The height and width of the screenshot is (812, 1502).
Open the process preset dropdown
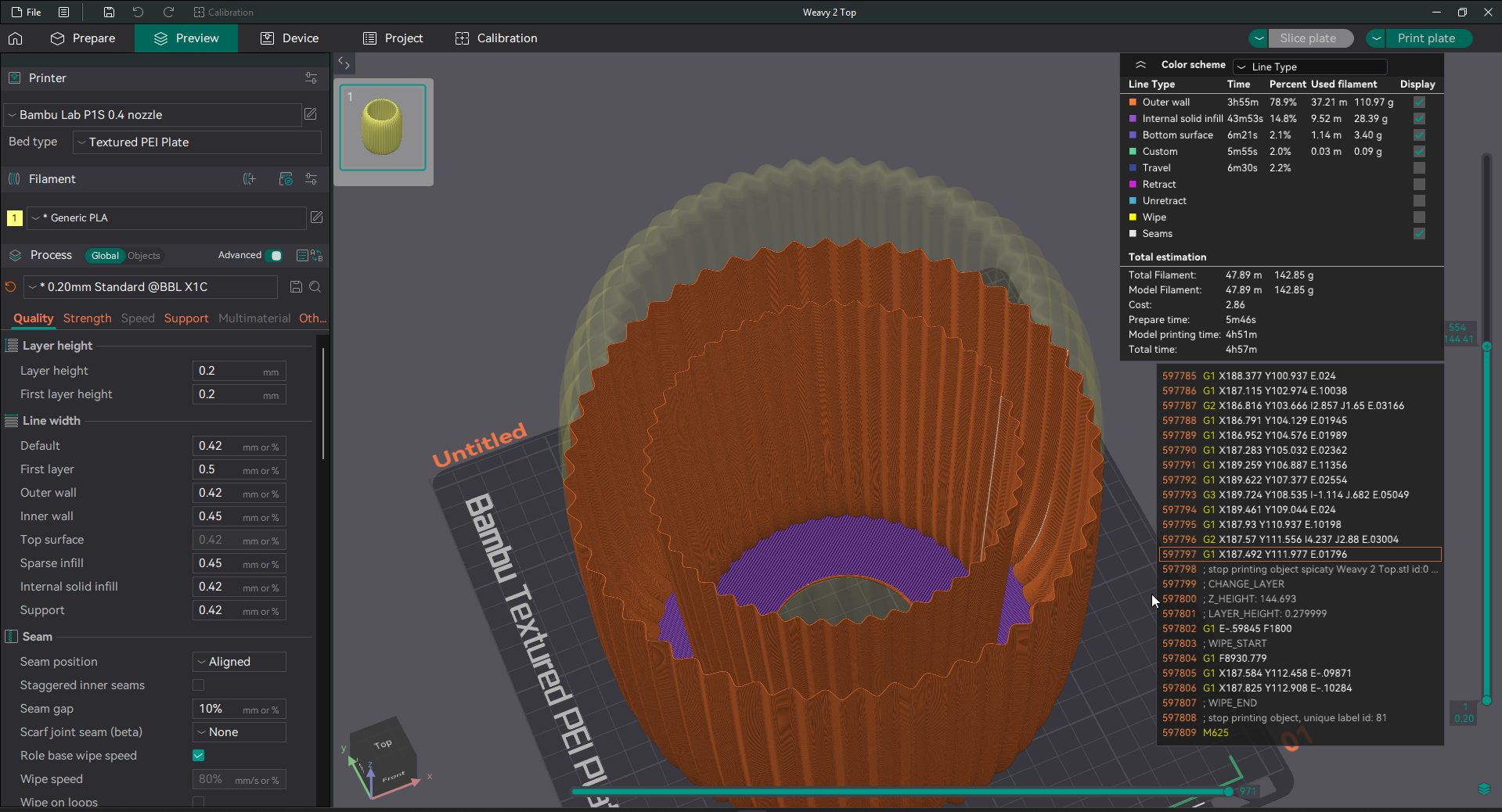(x=150, y=287)
